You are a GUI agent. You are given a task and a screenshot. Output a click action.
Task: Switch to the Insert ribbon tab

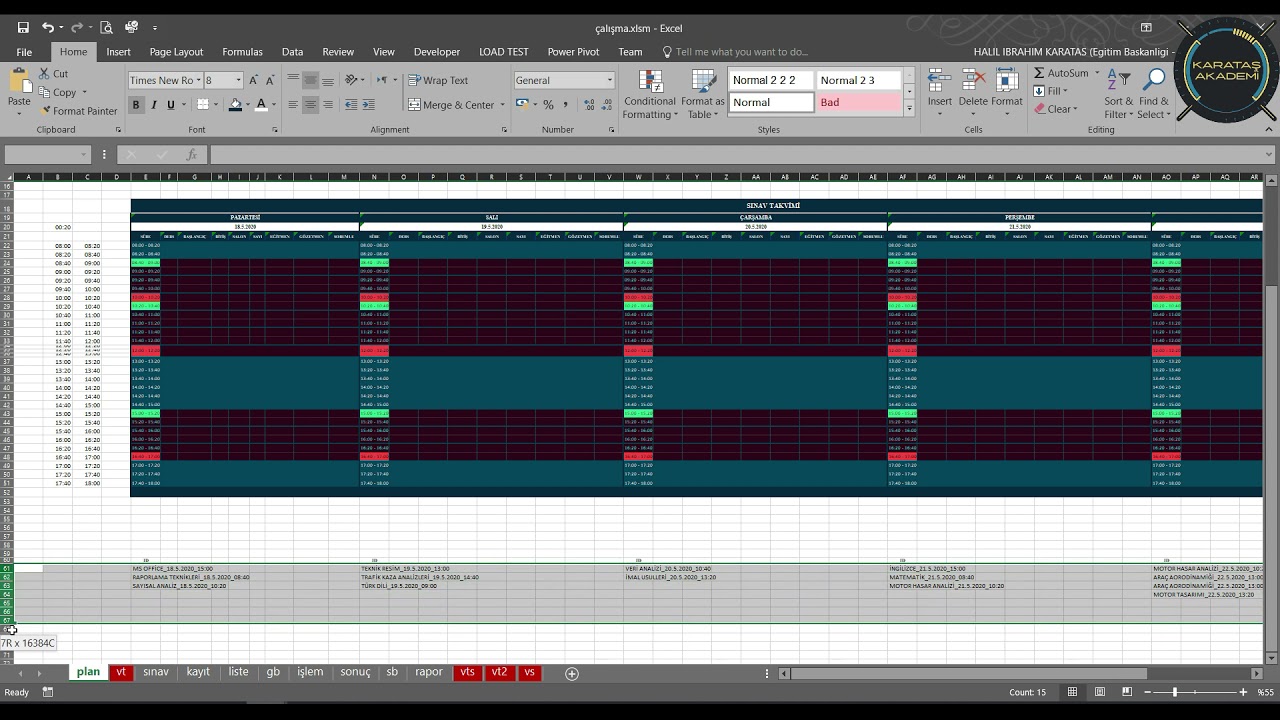(x=118, y=52)
